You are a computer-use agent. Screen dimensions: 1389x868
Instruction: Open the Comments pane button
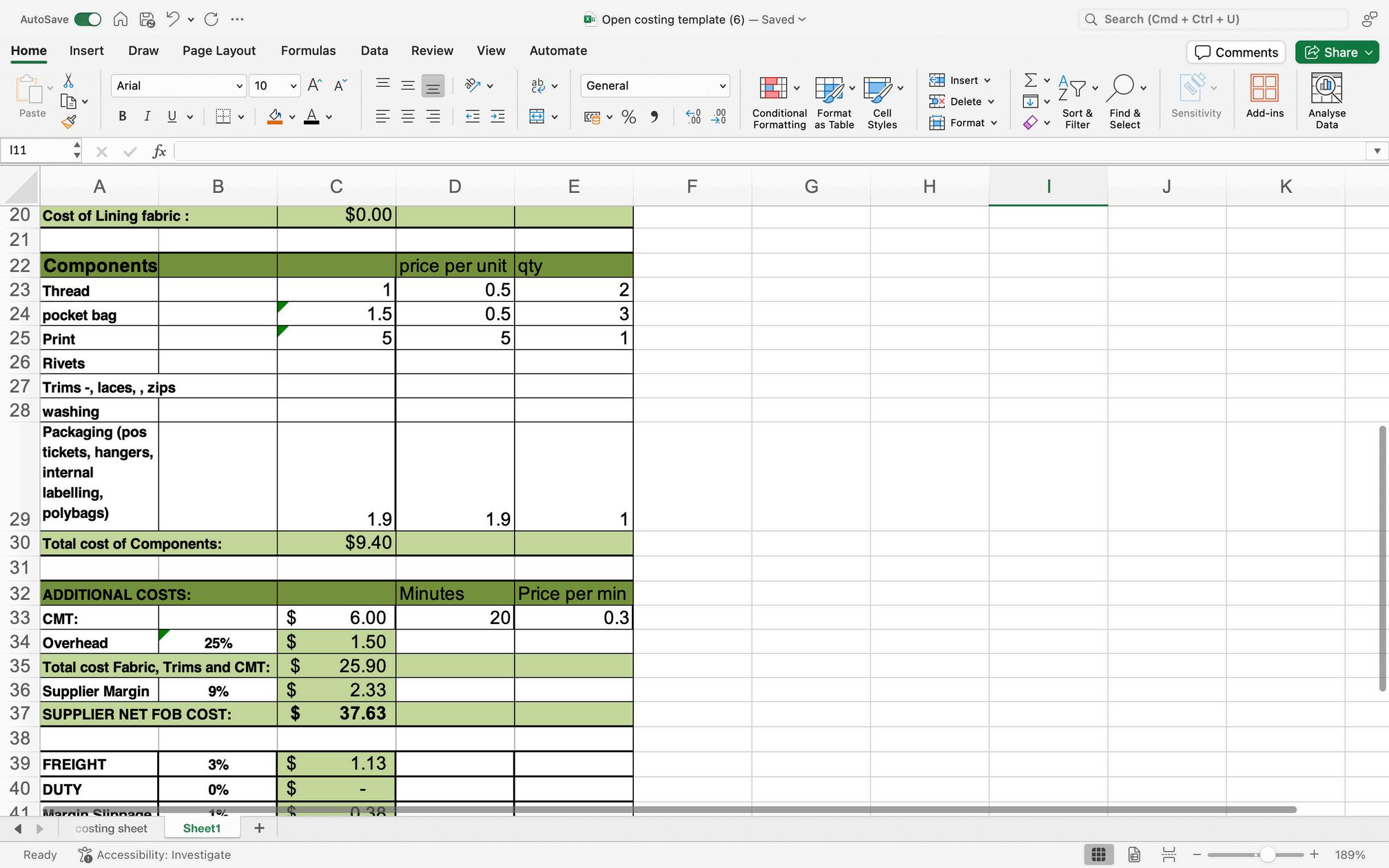click(x=1235, y=52)
